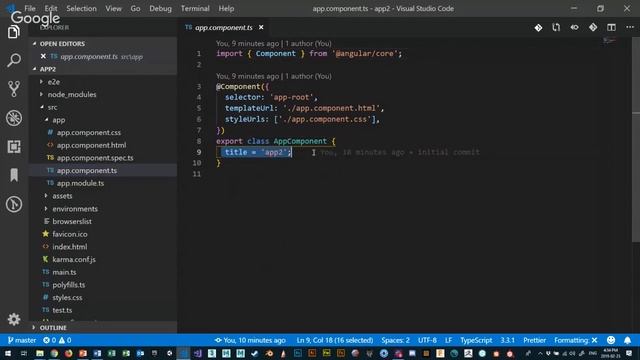
Task: Expand the environments folder
Action: pyautogui.click(x=75, y=209)
